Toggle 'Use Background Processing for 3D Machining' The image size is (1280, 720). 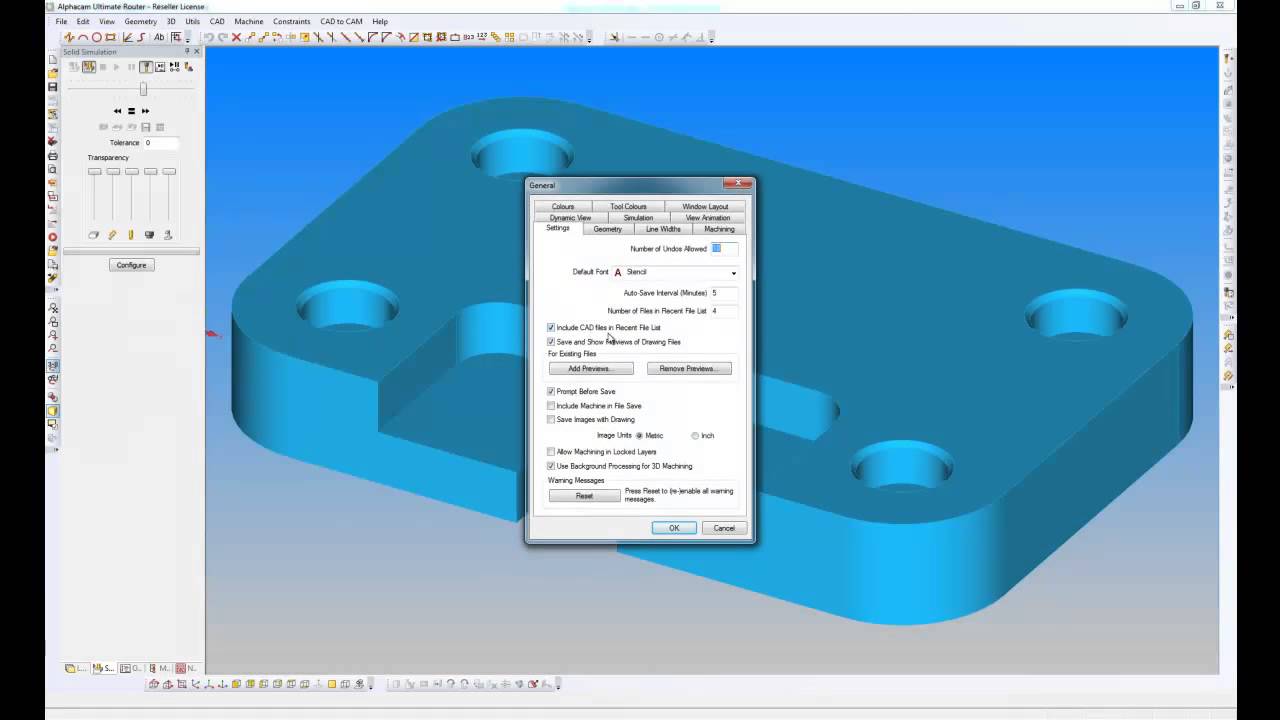(x=551, y=466)
